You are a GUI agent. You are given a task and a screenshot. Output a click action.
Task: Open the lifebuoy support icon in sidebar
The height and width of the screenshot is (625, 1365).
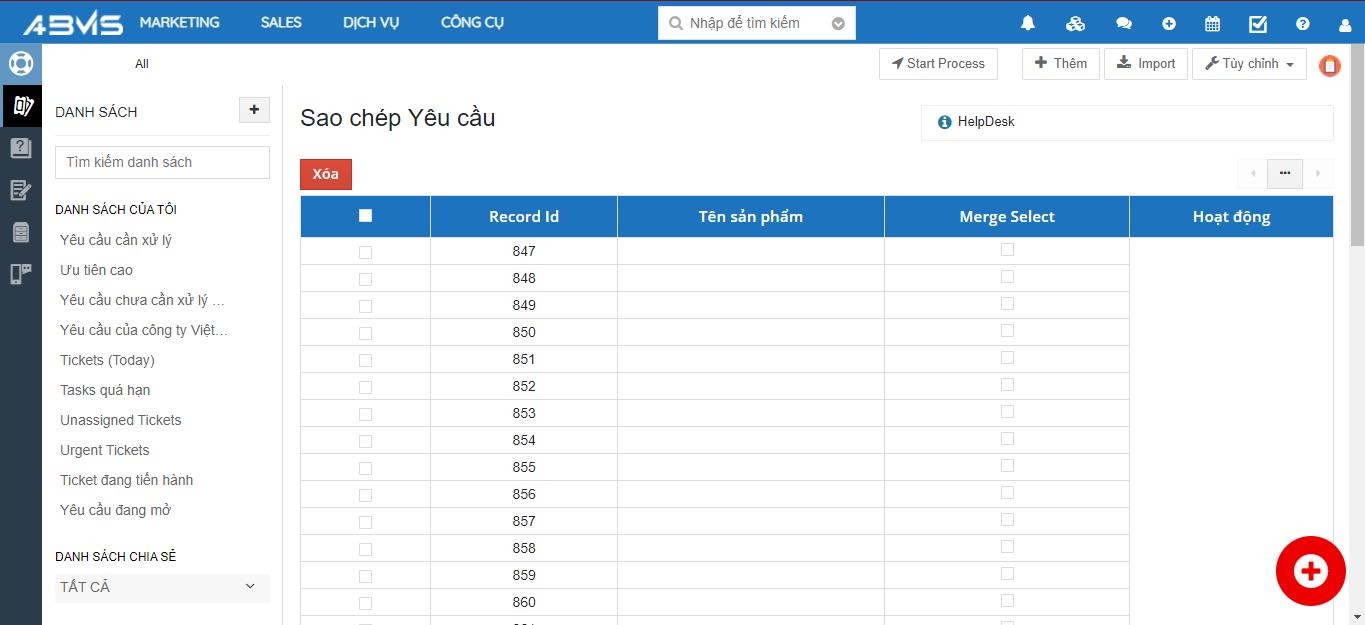tap(21, 64)
